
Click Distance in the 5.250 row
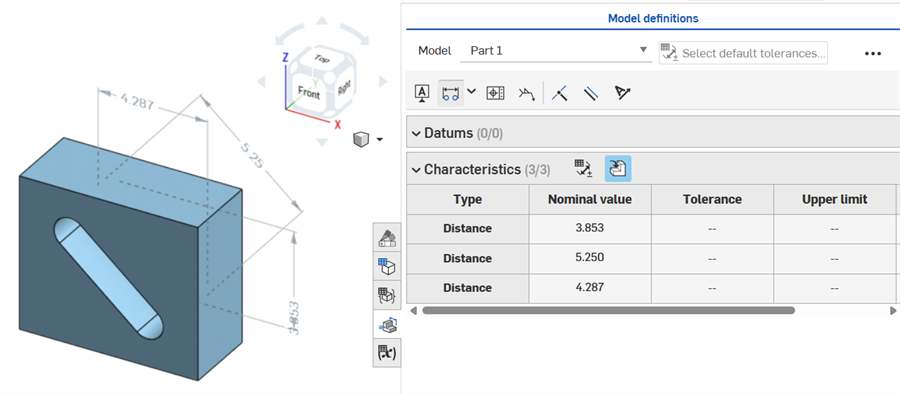[x=468, y=258]
